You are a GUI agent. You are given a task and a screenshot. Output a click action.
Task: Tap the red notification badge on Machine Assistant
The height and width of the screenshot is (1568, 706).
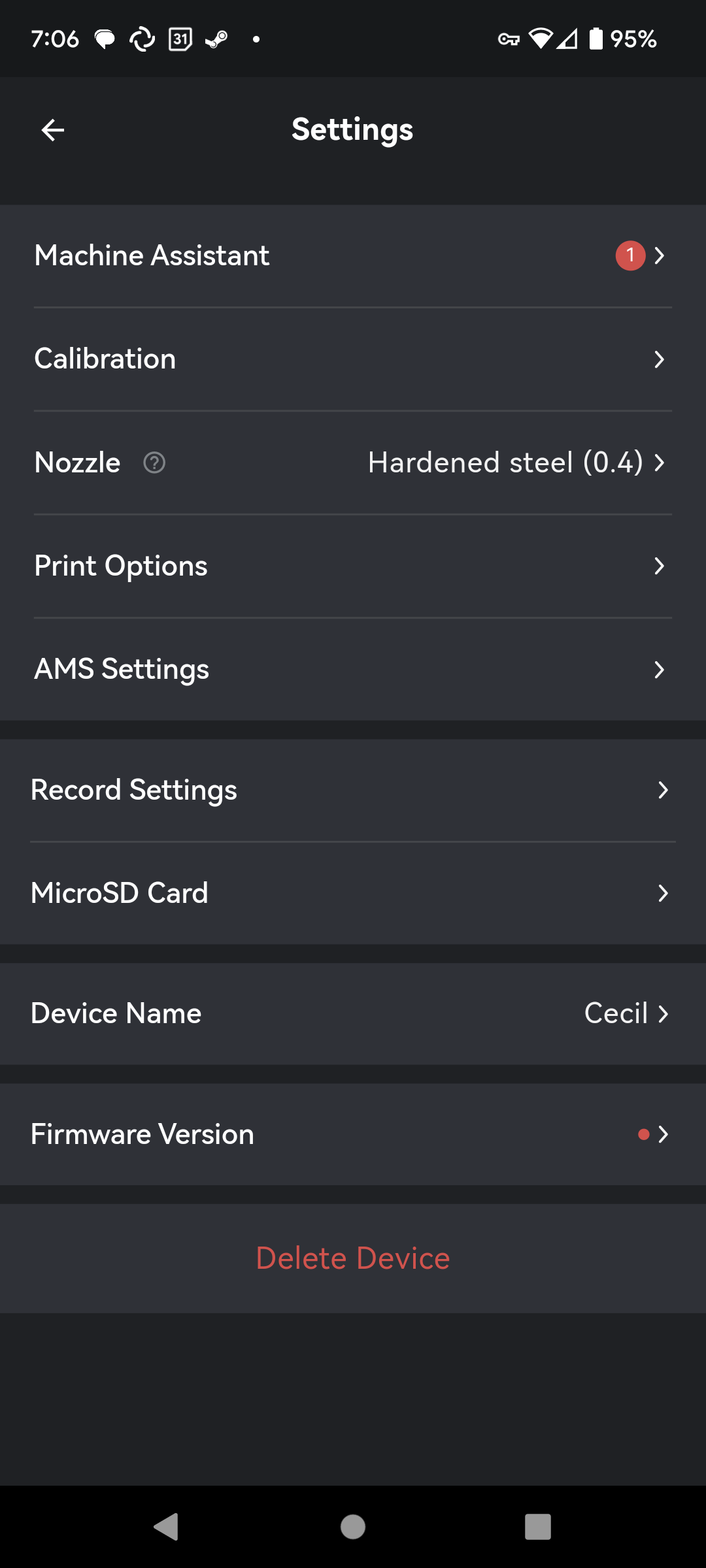[630, 255]
